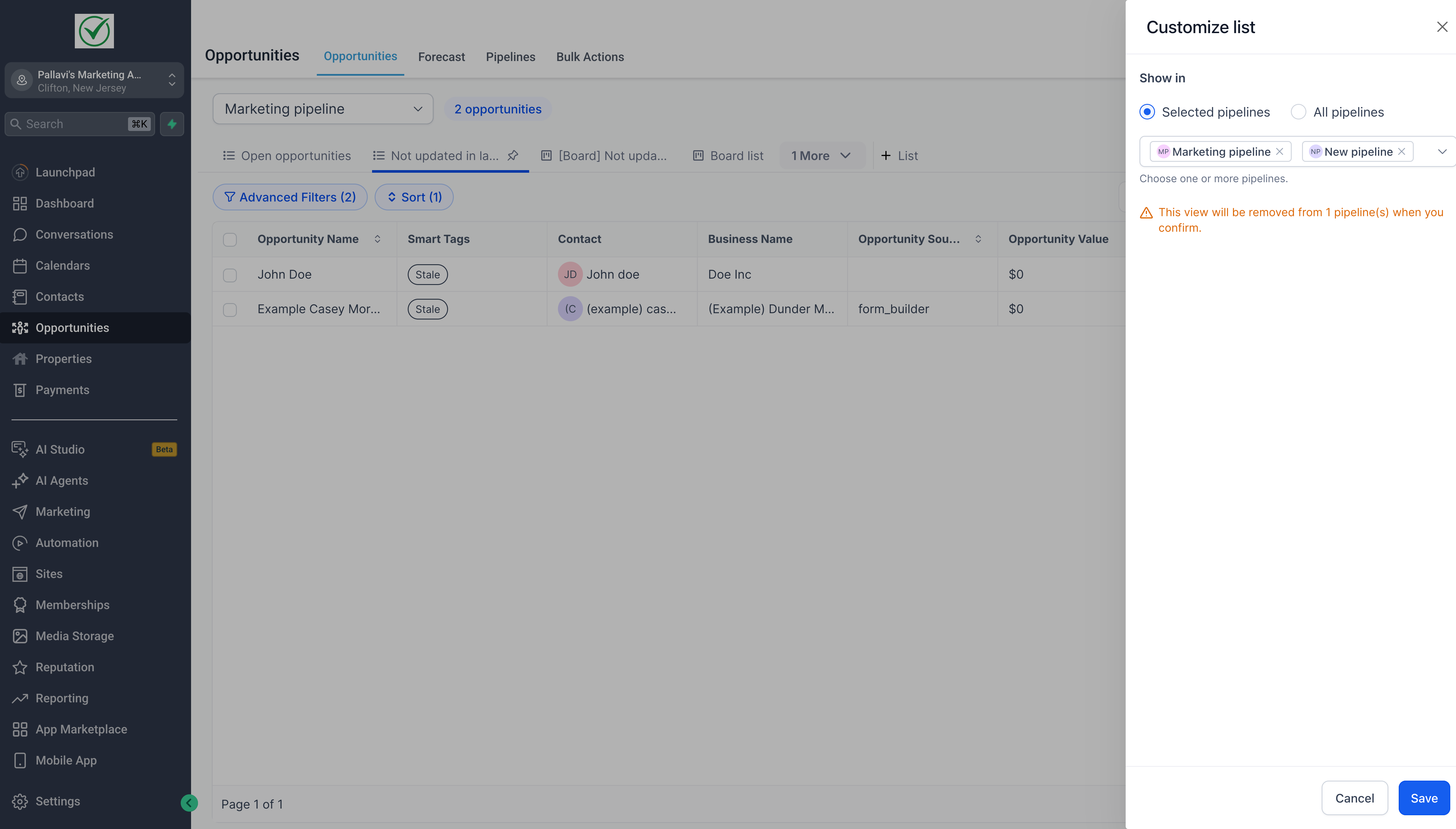Open the Automation section
The image size is (1456, 829).
(66, 542)
